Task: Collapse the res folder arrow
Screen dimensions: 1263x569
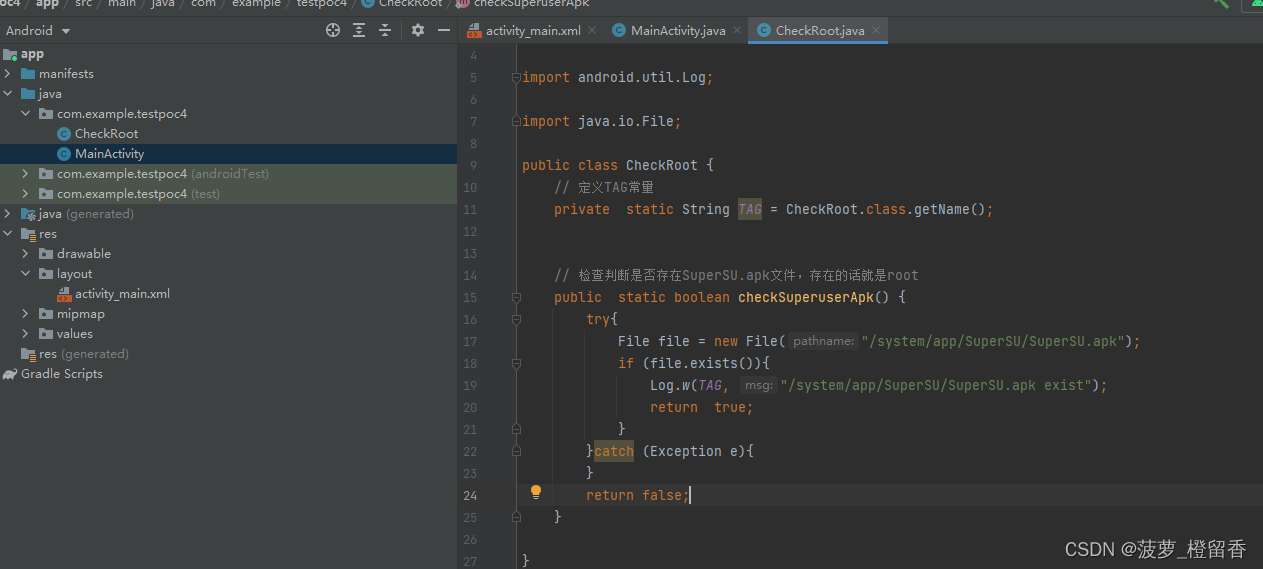Action: (x=9, y=234)
